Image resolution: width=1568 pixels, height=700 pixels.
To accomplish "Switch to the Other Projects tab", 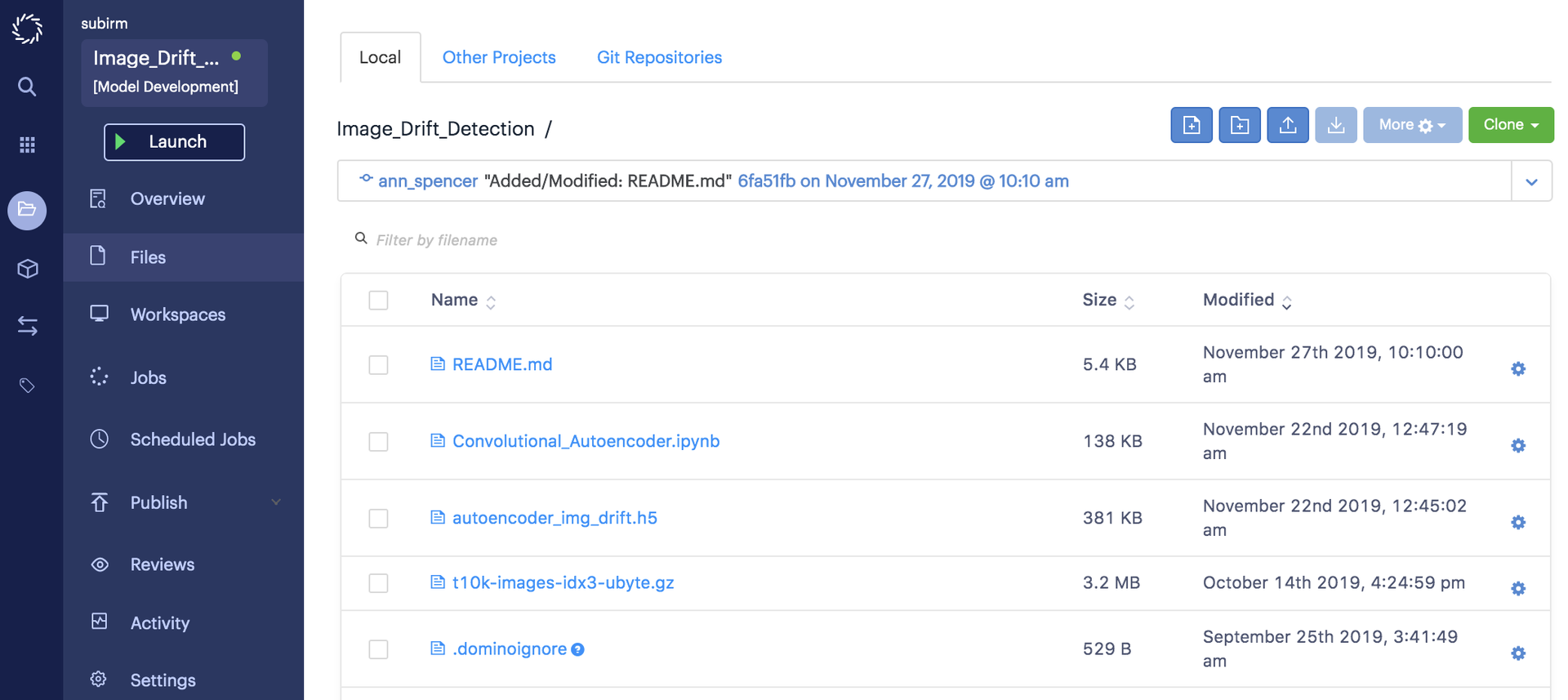I will (498, 57).
